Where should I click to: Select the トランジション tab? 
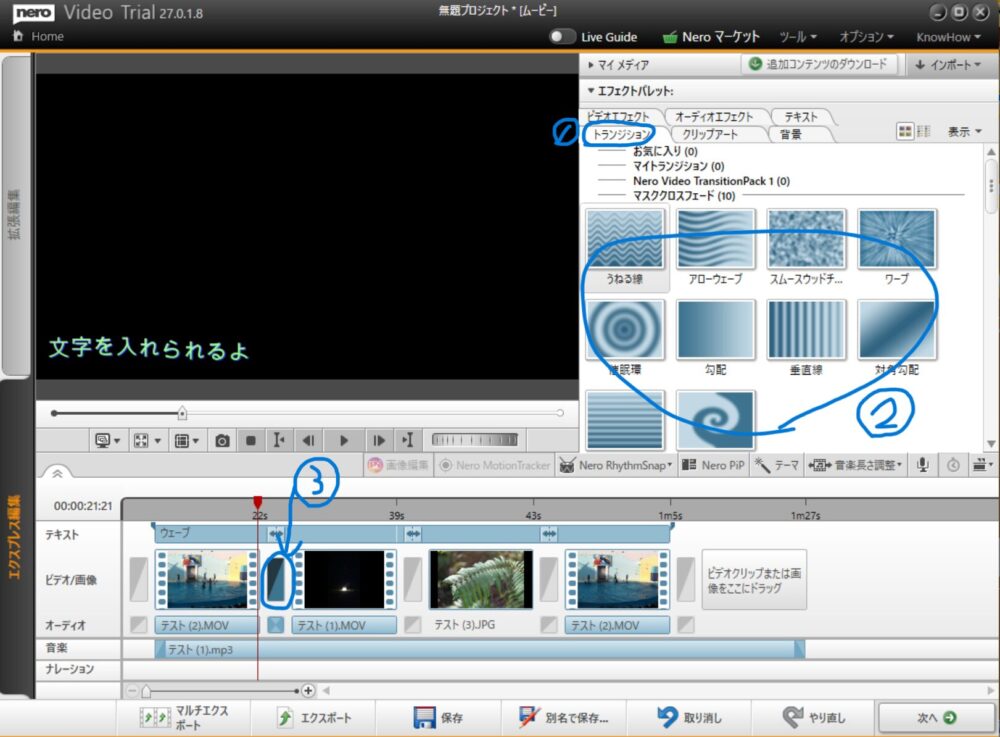620,134
